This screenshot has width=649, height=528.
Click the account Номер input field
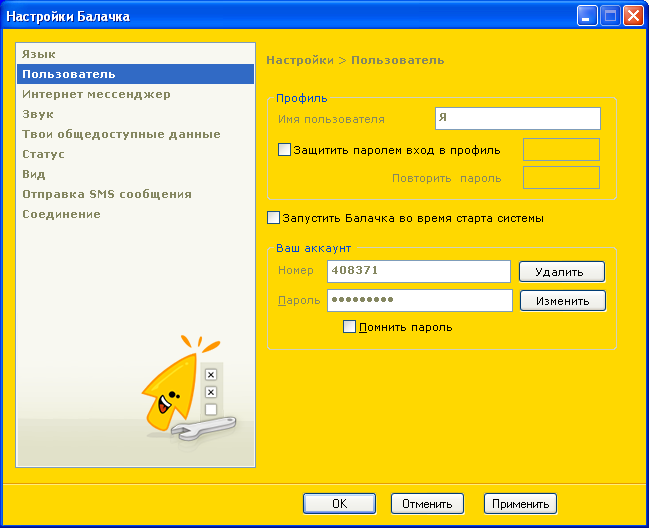[419, 271]
